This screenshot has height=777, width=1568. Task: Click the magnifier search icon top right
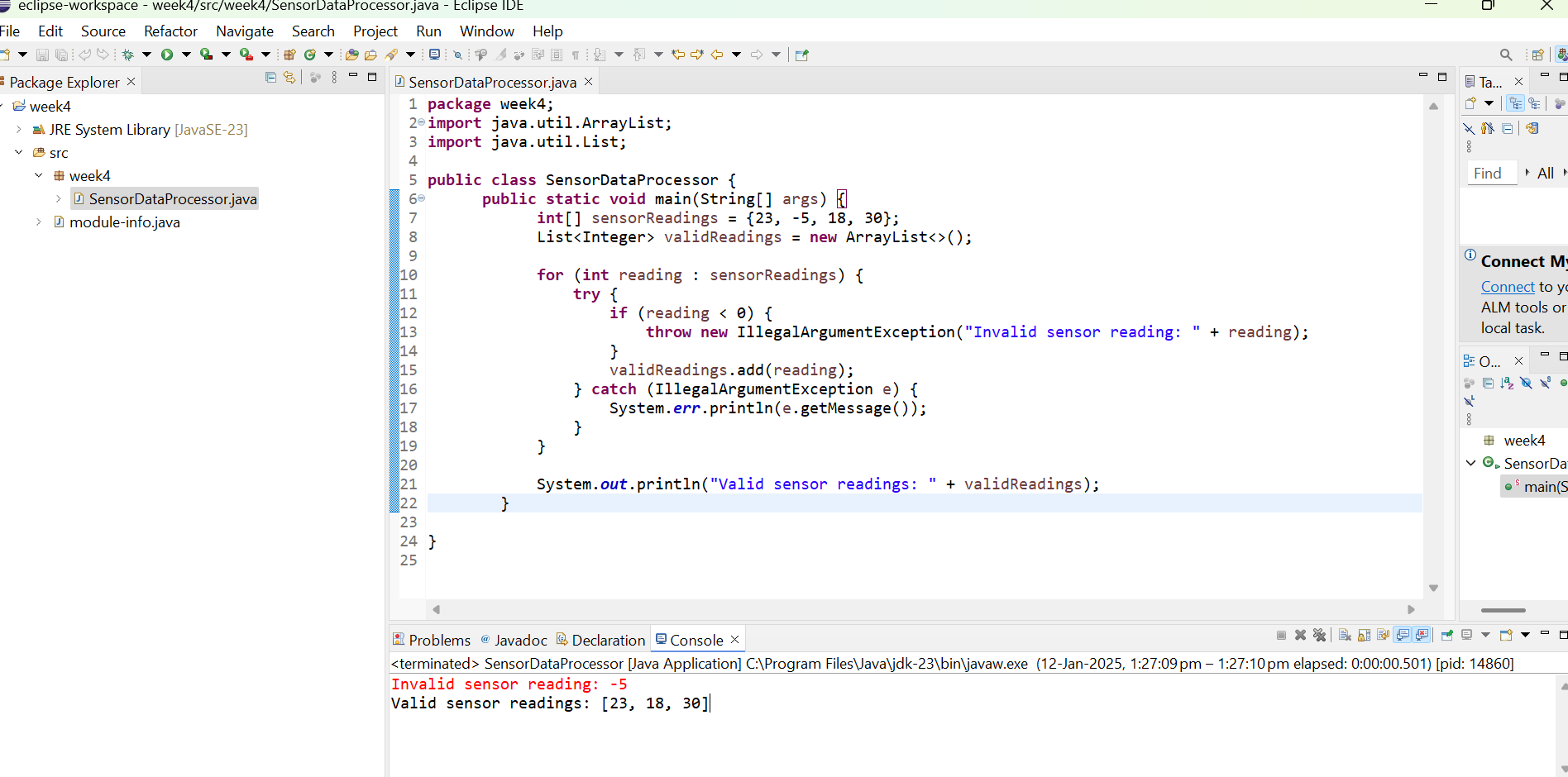click(1506, 55)
